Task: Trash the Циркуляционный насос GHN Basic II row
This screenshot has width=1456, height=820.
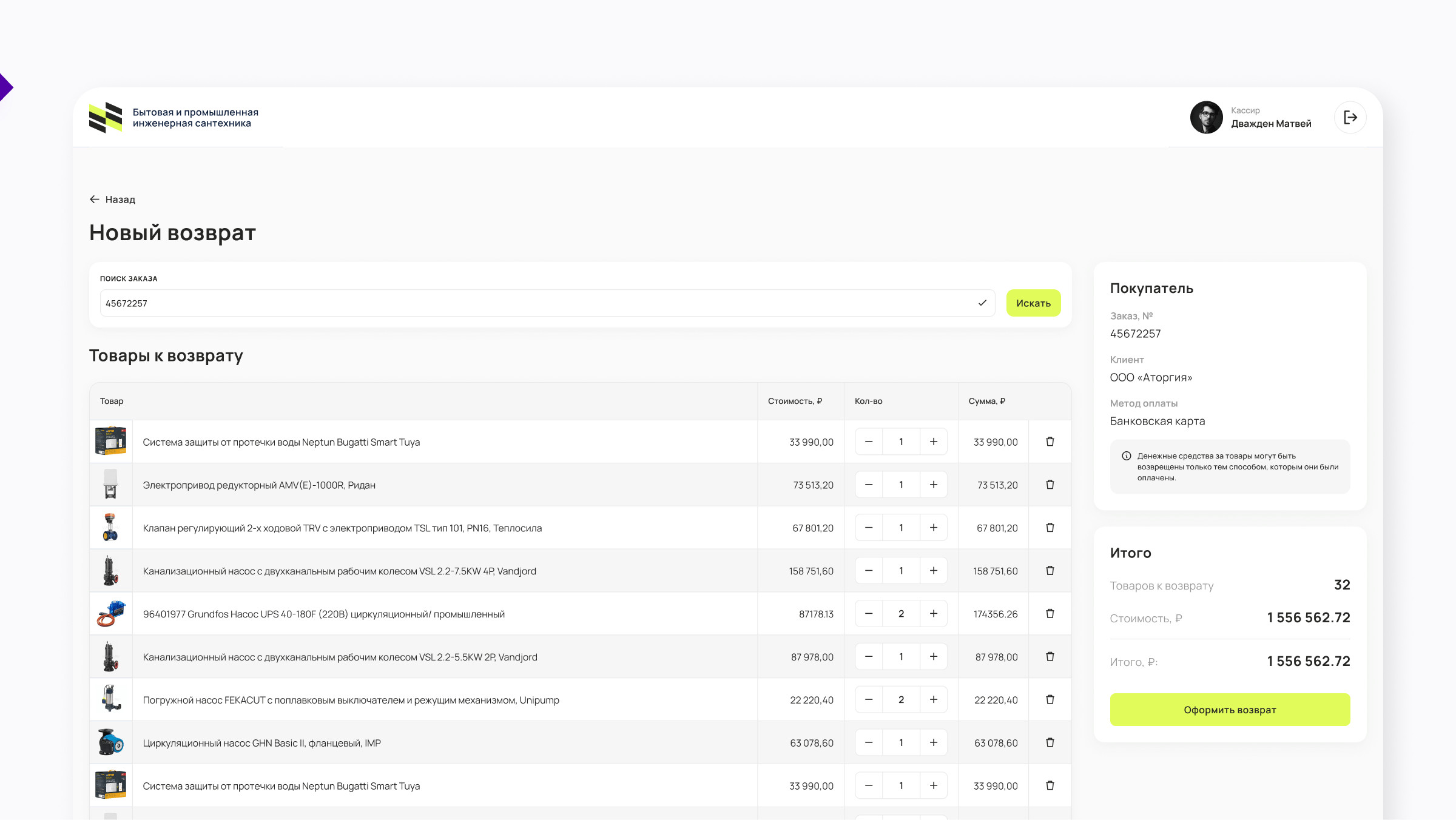Action: click(x=1050, y=743)
